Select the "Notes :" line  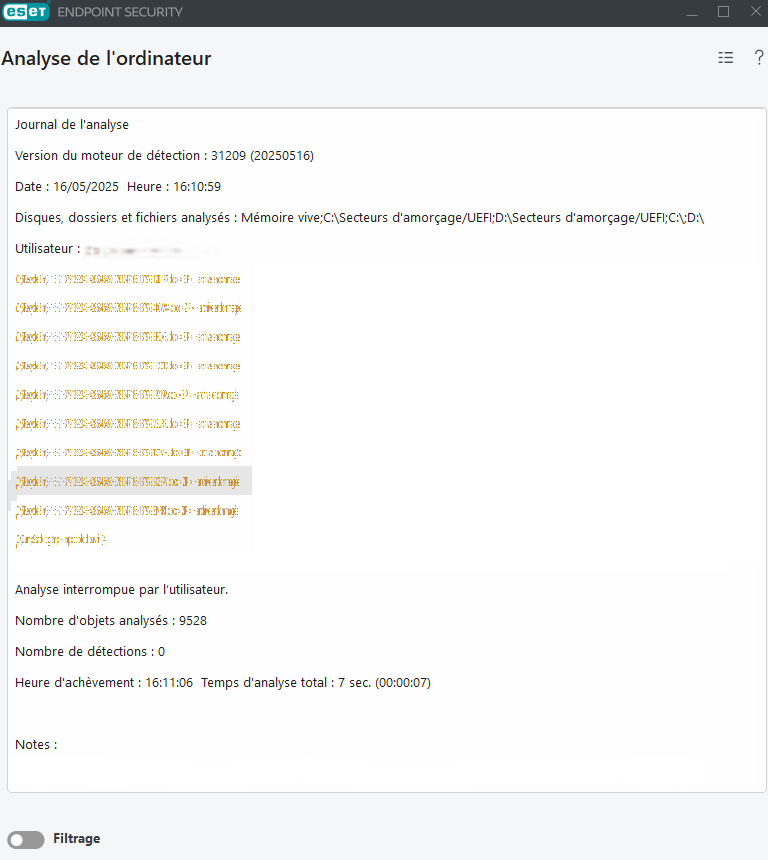tap(36, 744)
